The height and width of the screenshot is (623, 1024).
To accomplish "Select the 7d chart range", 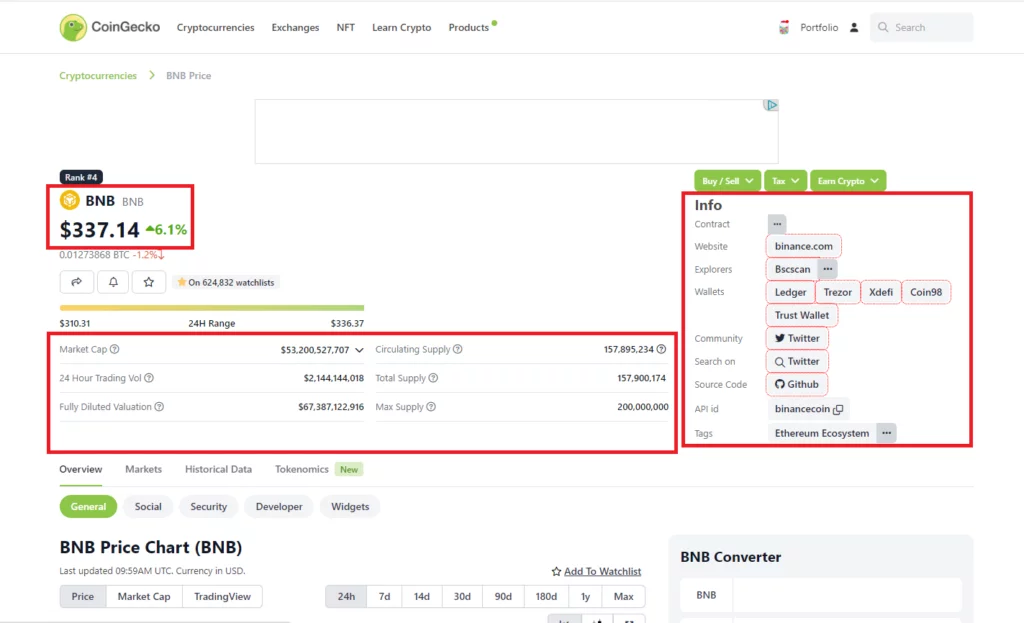I will point(384,597).
